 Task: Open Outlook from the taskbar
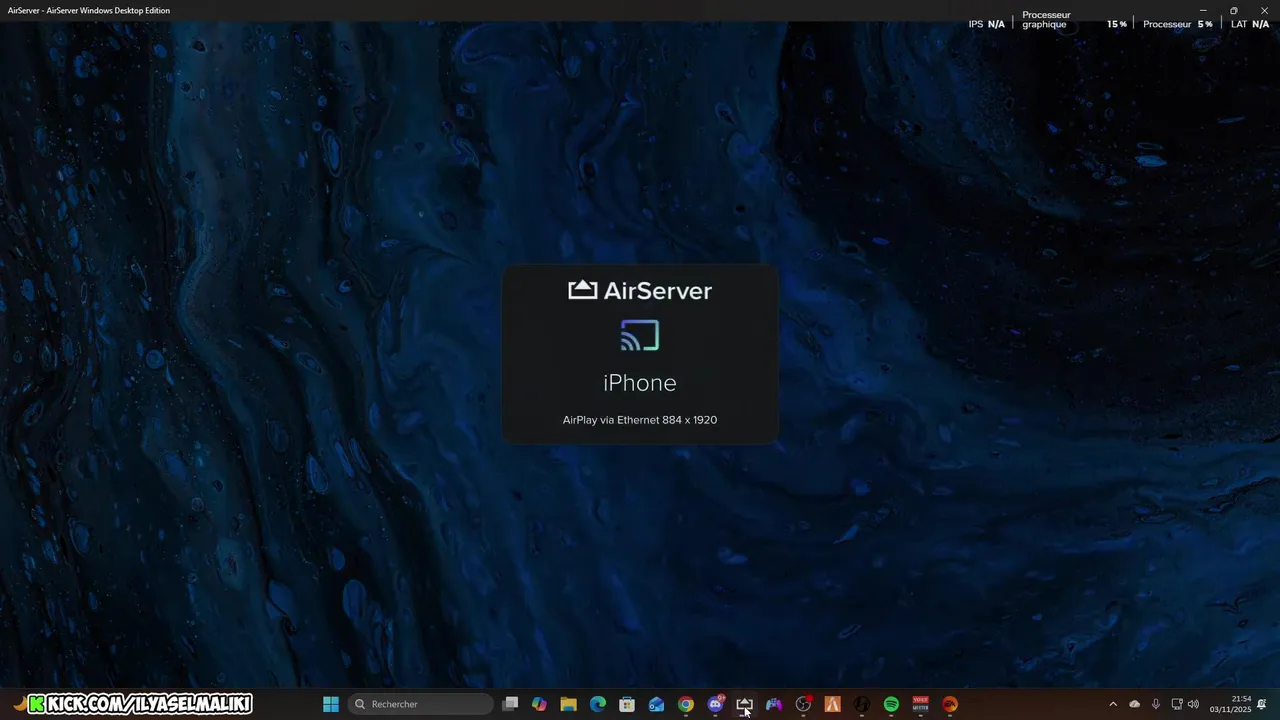pos(656,704)
